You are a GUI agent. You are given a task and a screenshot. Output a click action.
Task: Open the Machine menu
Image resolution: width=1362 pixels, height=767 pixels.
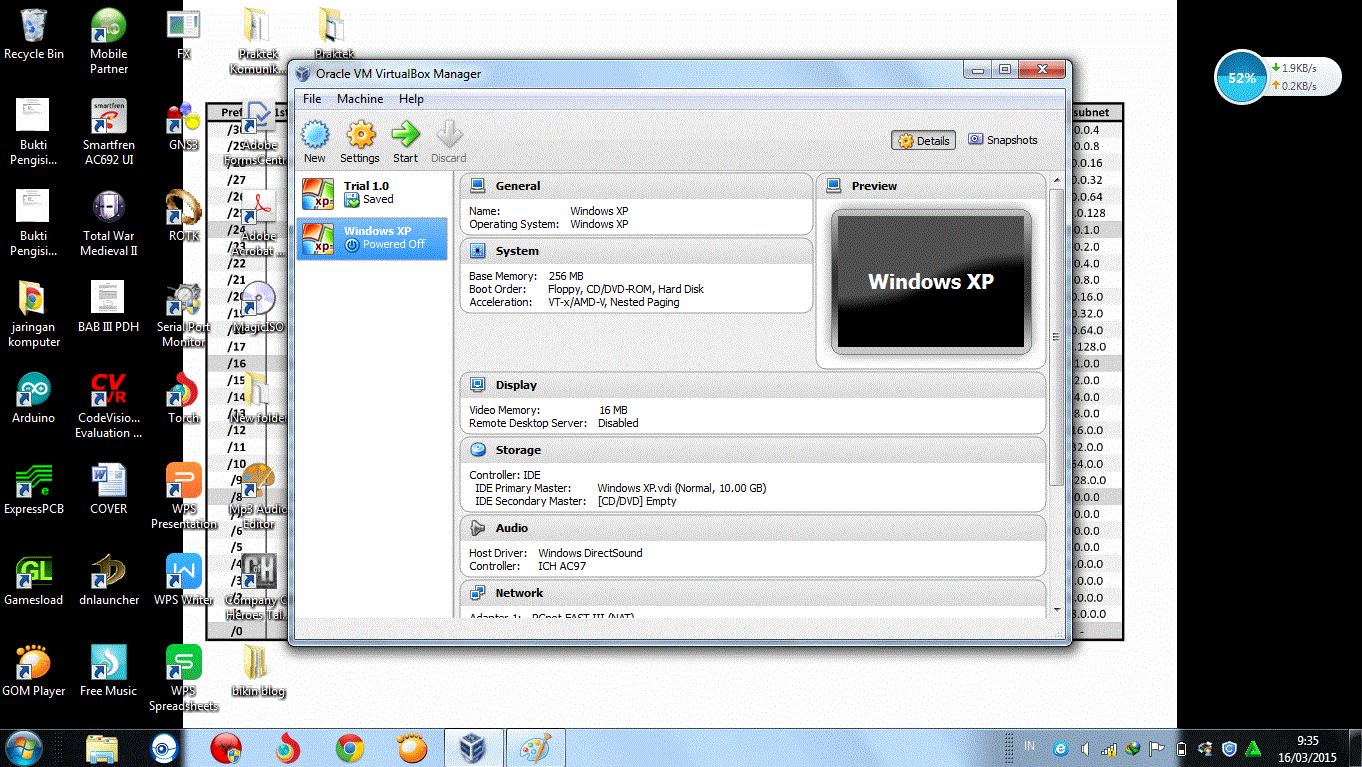(360, 99)
